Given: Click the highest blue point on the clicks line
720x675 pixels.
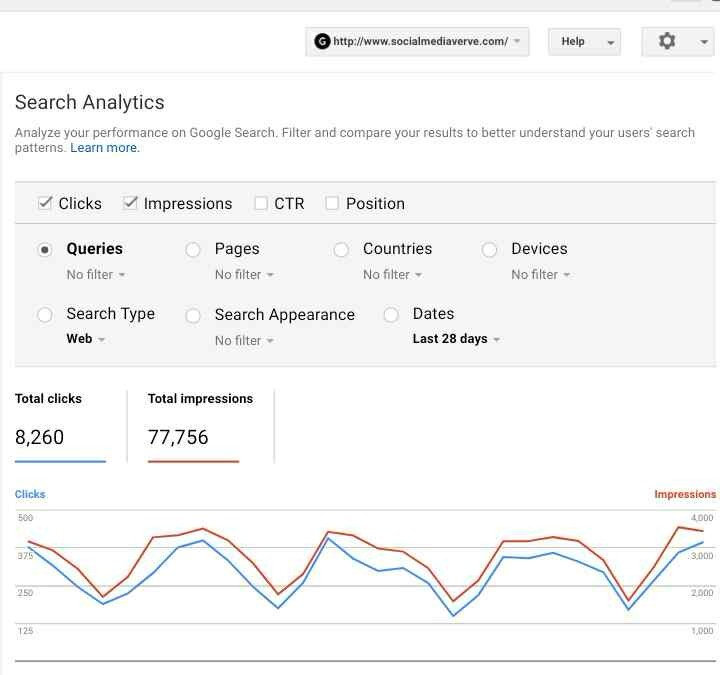Looking at the screenshot, I should point(329,538).
